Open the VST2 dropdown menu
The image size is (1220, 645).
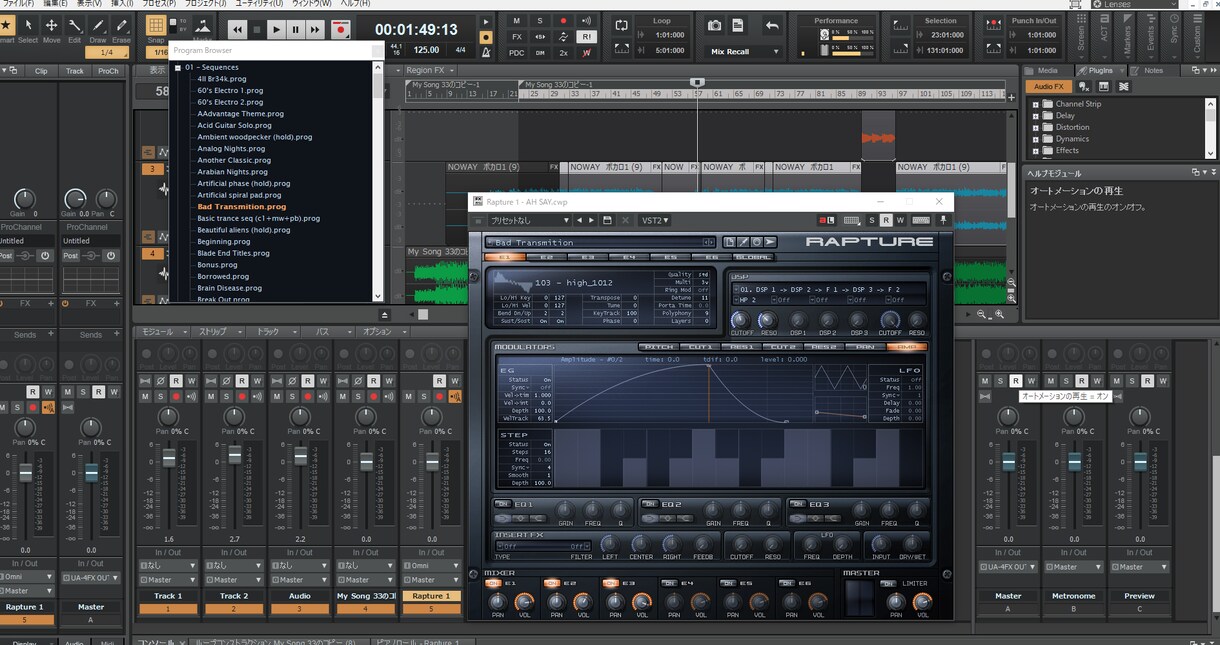coord(655,220)
